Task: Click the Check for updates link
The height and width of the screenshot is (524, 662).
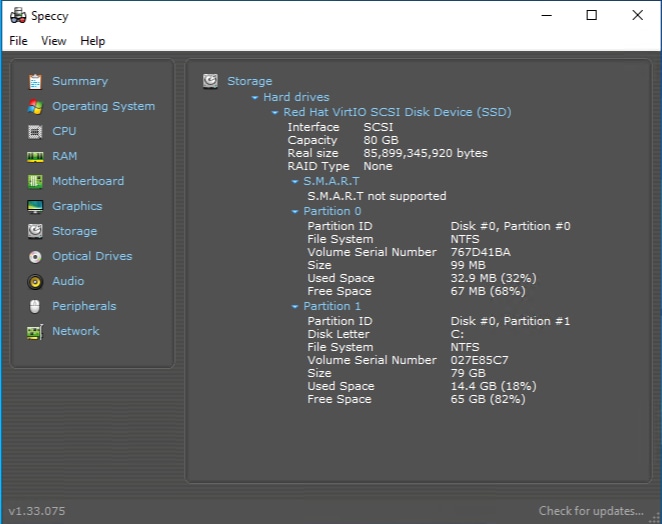Action: [590, 511]
